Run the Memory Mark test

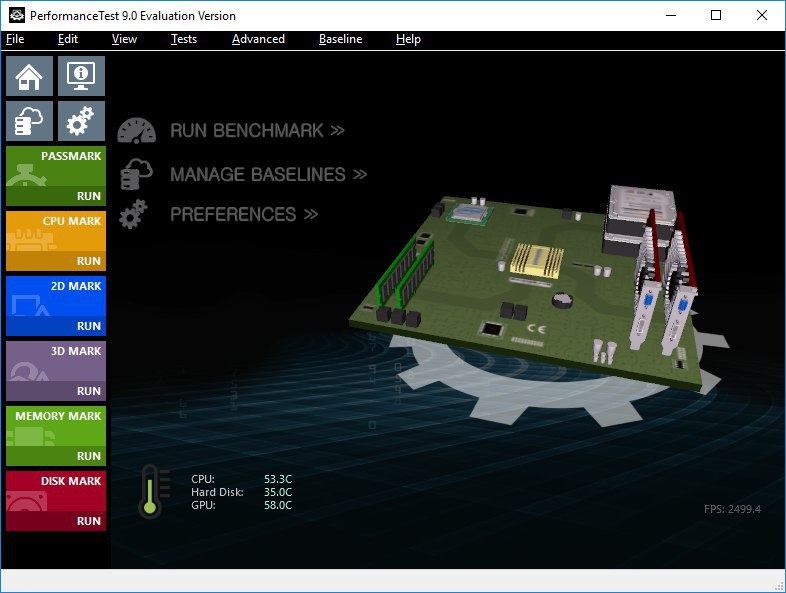56,456
